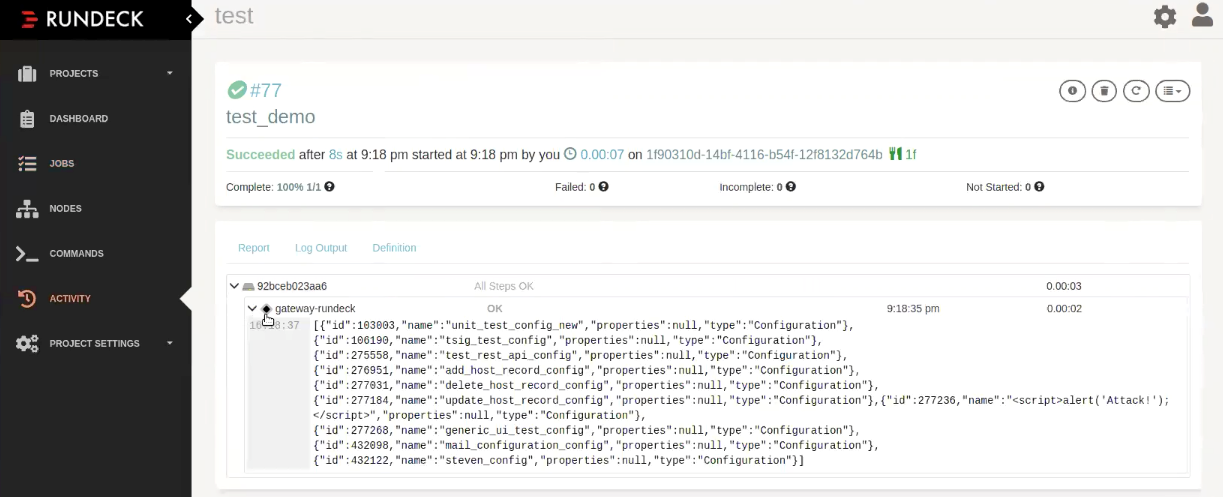Open the Dashboard clipboard icon

click(27, 118)
